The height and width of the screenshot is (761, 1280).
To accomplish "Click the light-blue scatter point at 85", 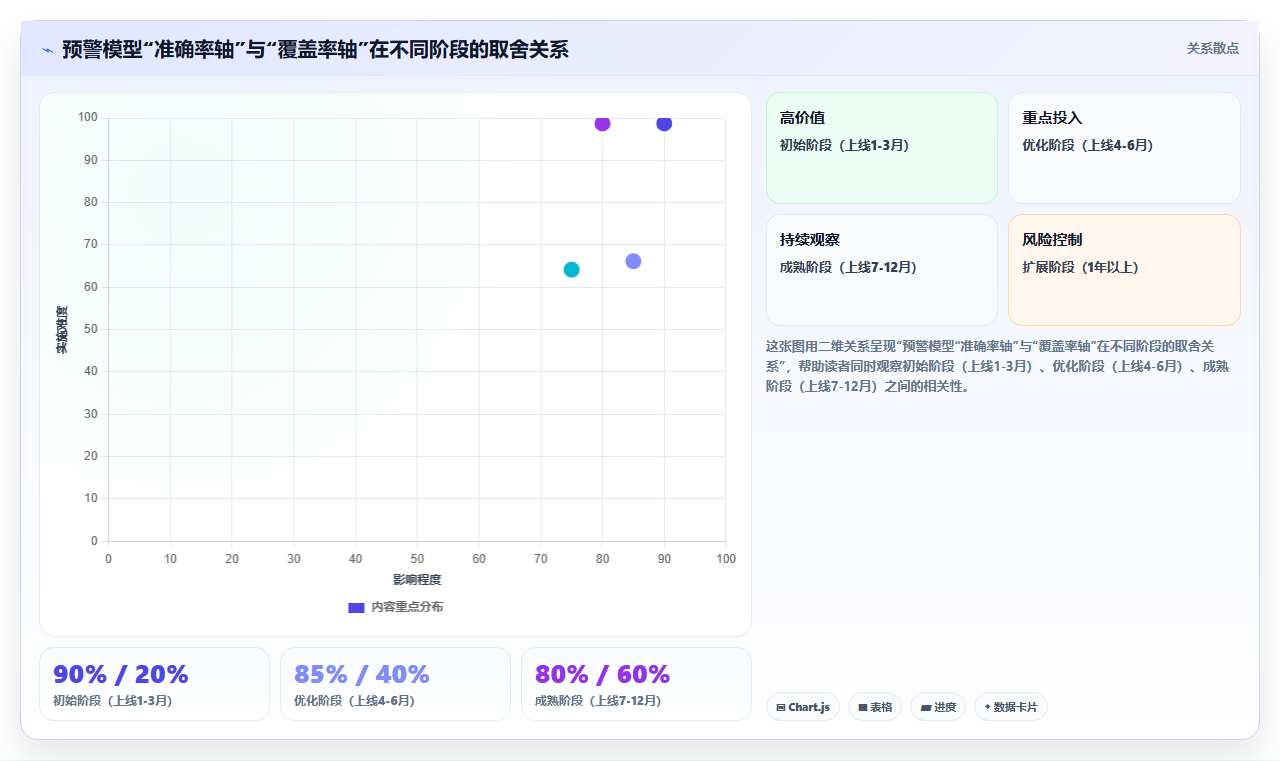I will click(x=633, y=261).
